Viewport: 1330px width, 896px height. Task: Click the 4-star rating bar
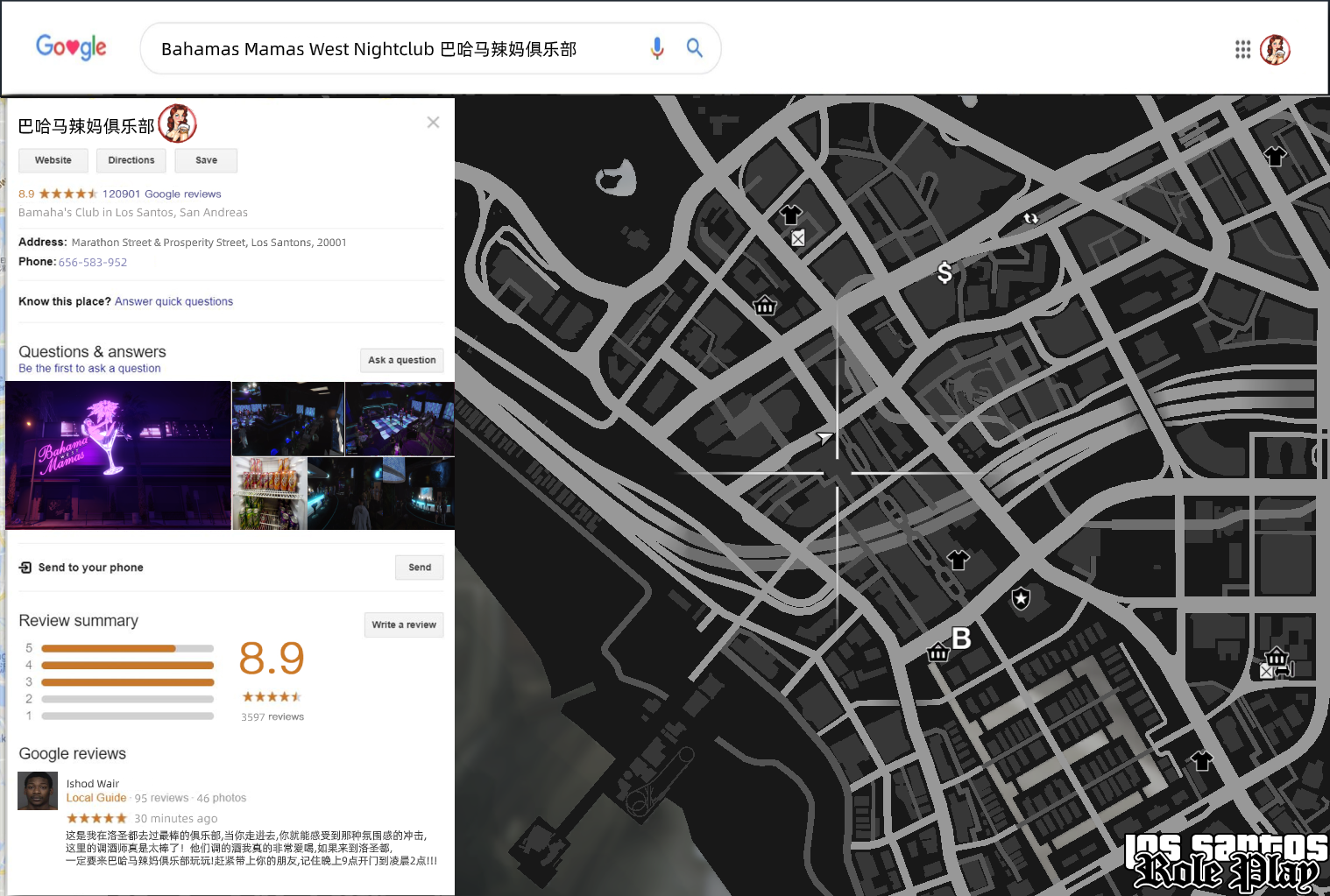[127, 666]
